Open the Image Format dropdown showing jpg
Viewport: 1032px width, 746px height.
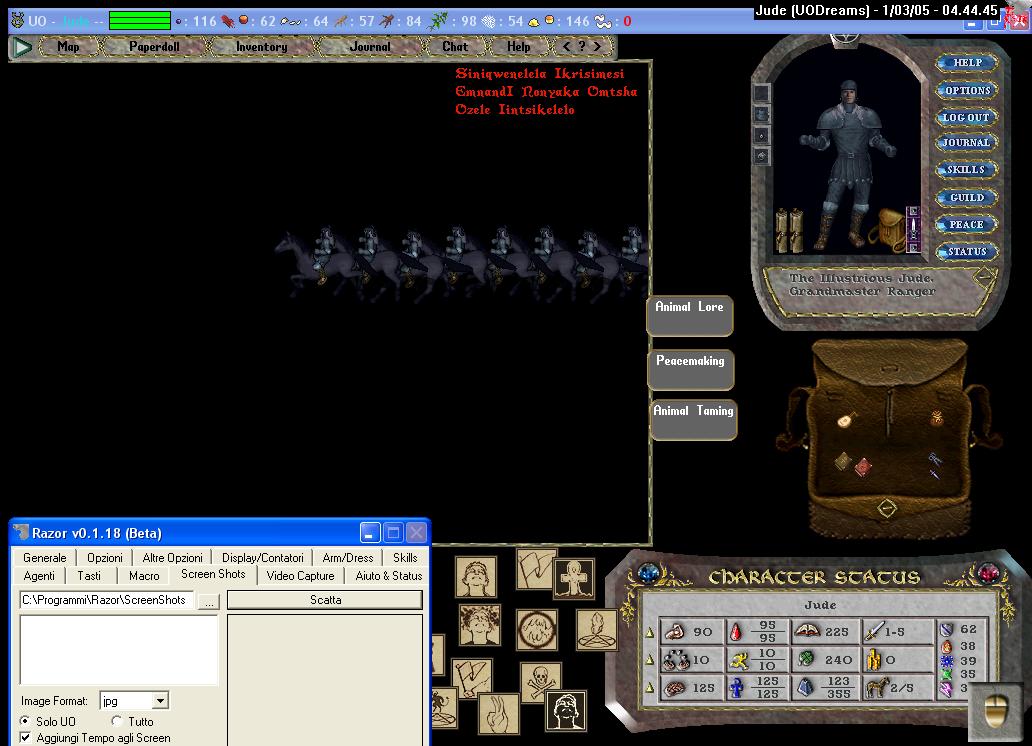coord(134,701)
